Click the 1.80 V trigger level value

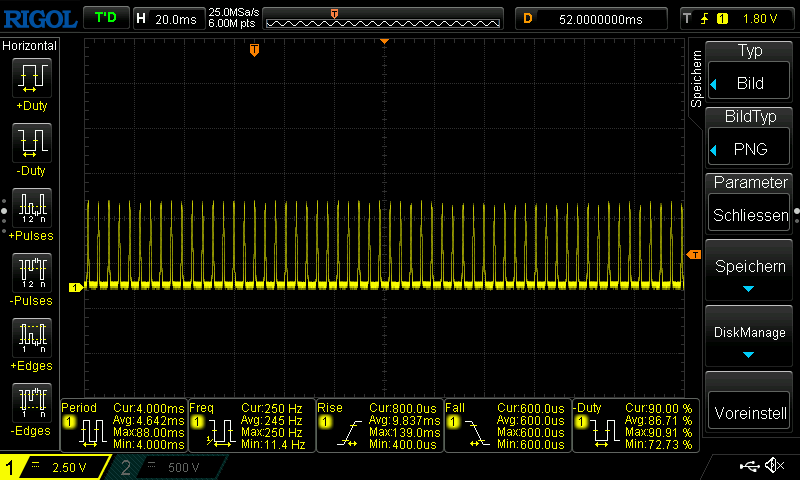point(760,19)
